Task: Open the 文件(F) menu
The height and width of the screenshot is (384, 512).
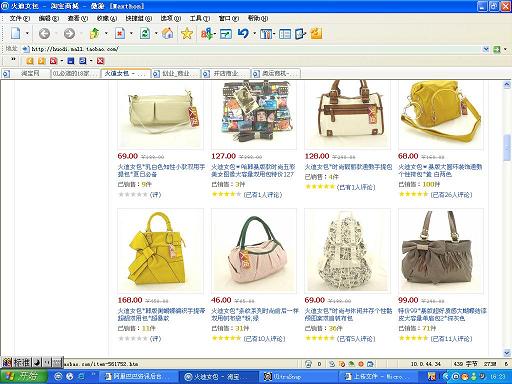Action: (19, 18)
